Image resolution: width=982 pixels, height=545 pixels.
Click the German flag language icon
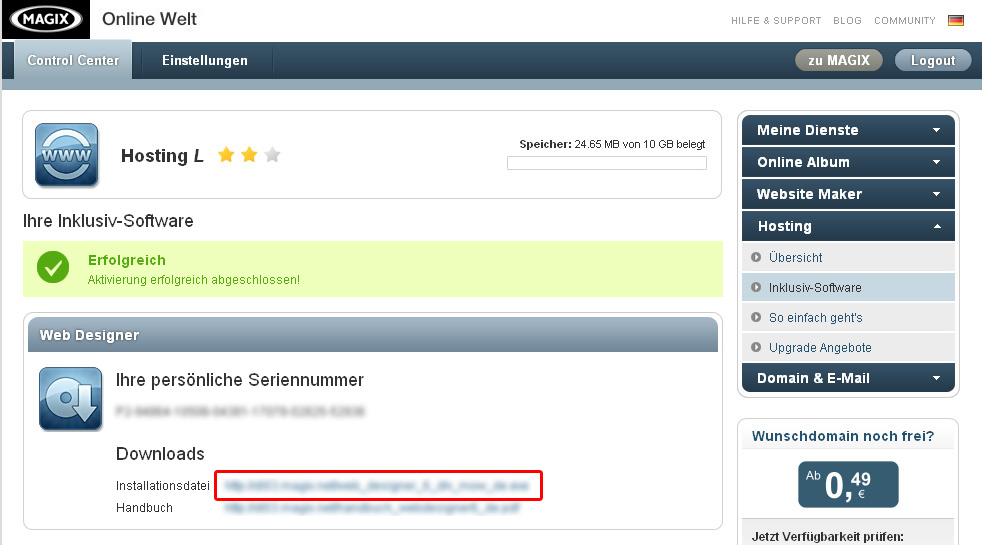pos(956,21)
